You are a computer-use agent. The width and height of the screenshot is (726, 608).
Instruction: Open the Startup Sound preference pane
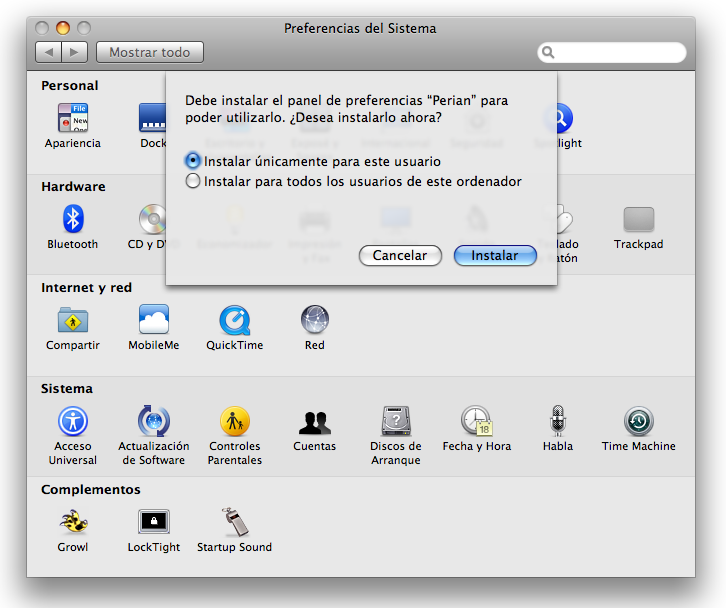(235, 530)
